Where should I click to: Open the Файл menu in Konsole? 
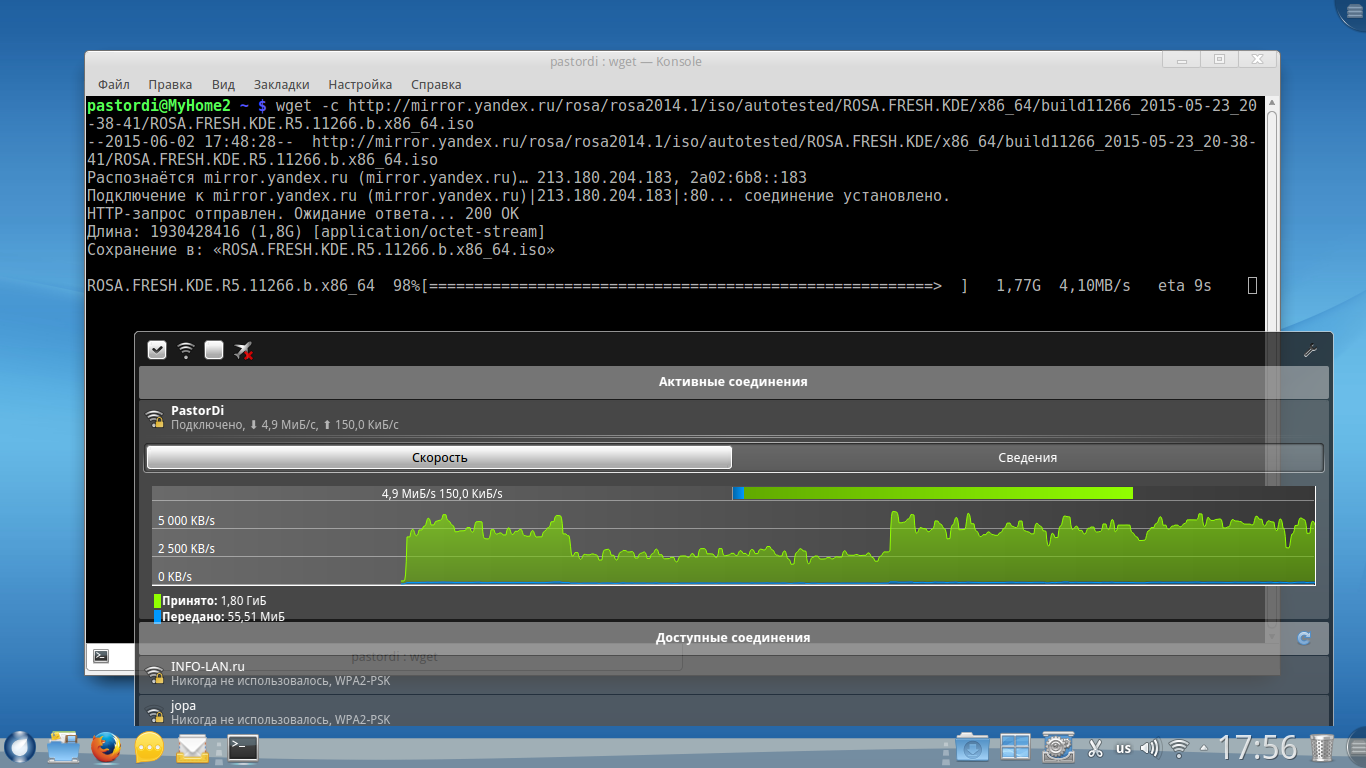[114, 85]
